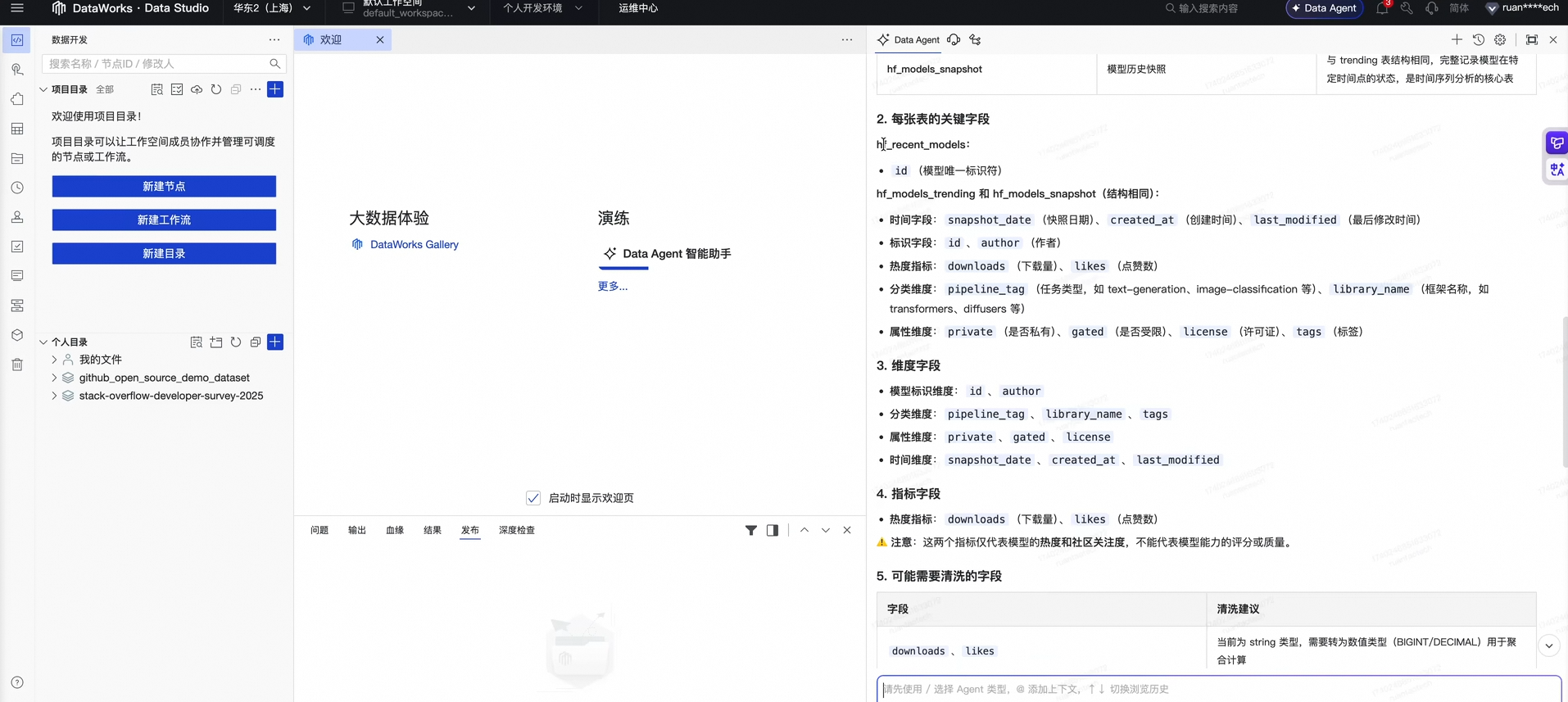Refresh the 个人目录 section
Image resolution: width=1568 pixels, height=702 pixels.
coord(236,342)
